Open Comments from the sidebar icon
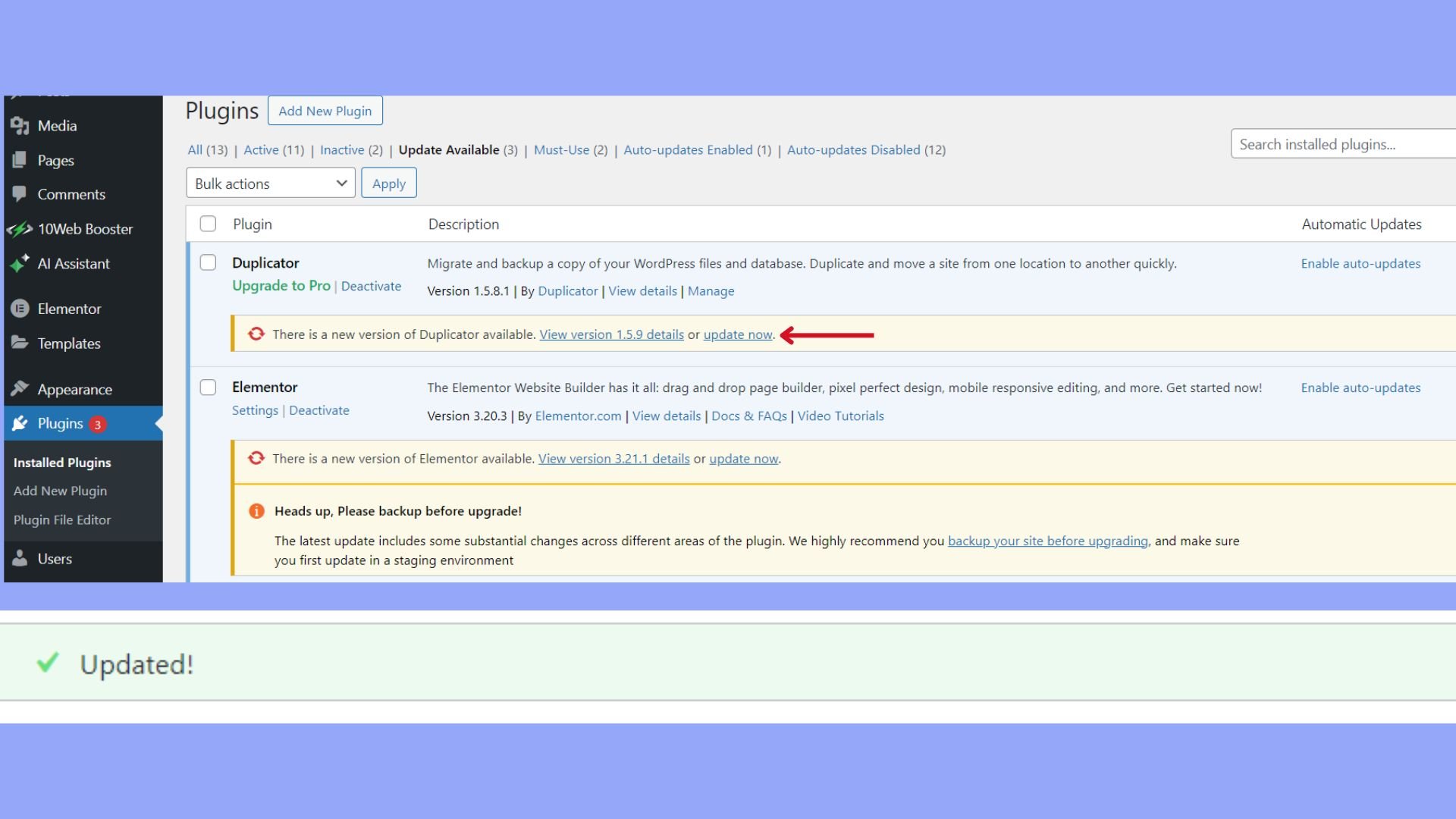Image resolution: width=1456 pixels, height=819 pixels. 21,194
